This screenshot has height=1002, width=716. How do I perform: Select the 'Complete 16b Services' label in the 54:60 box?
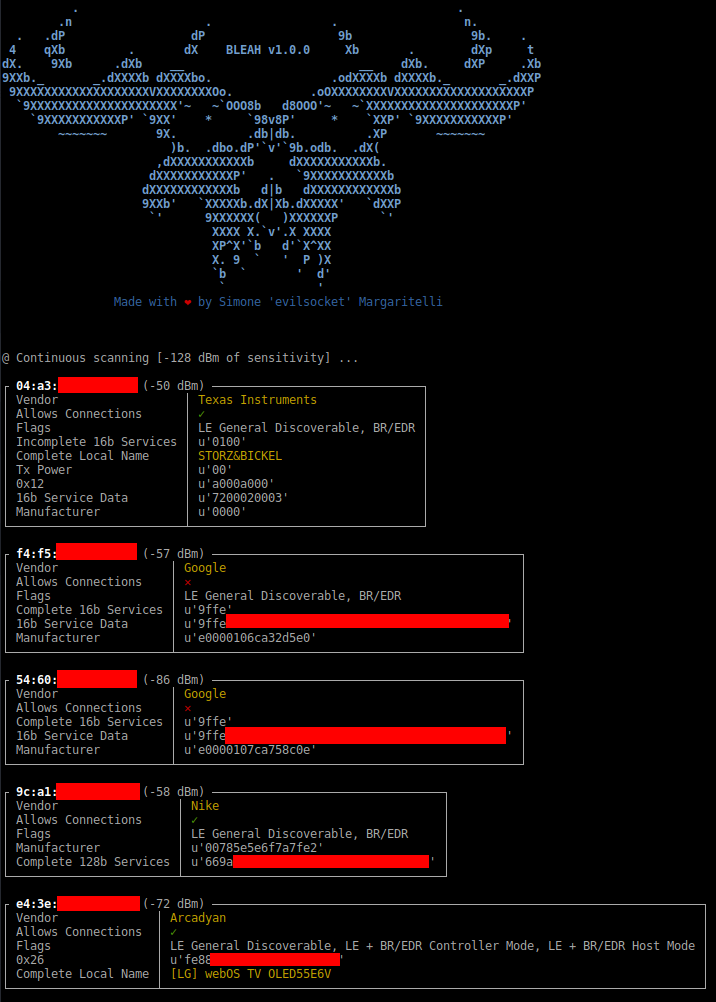pyautogui.click(x=90, y=722)
